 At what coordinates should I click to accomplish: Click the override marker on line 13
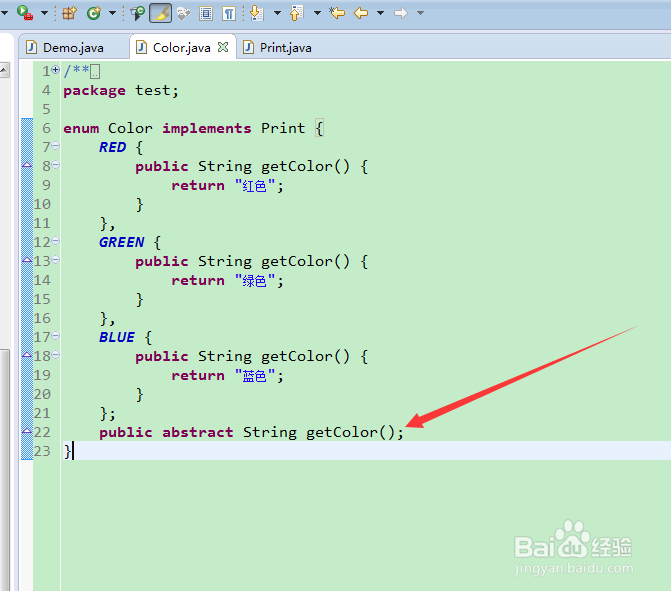[27, 260]
